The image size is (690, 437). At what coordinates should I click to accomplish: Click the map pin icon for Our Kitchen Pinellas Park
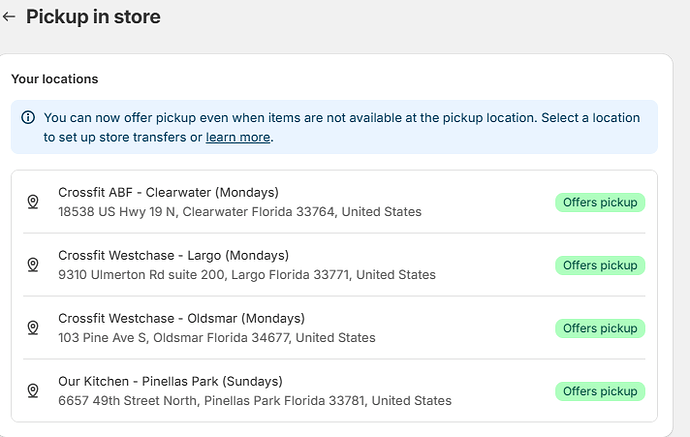tap(33, 391)
